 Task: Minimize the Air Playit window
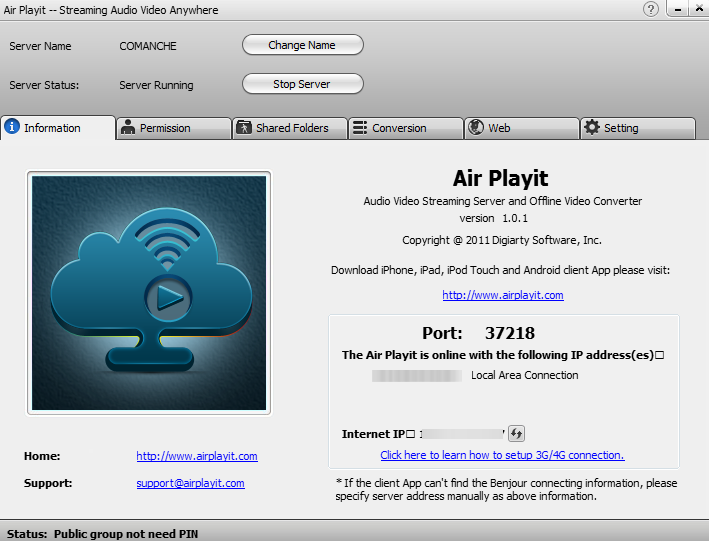pyautogui.click(x=678, y=9)
